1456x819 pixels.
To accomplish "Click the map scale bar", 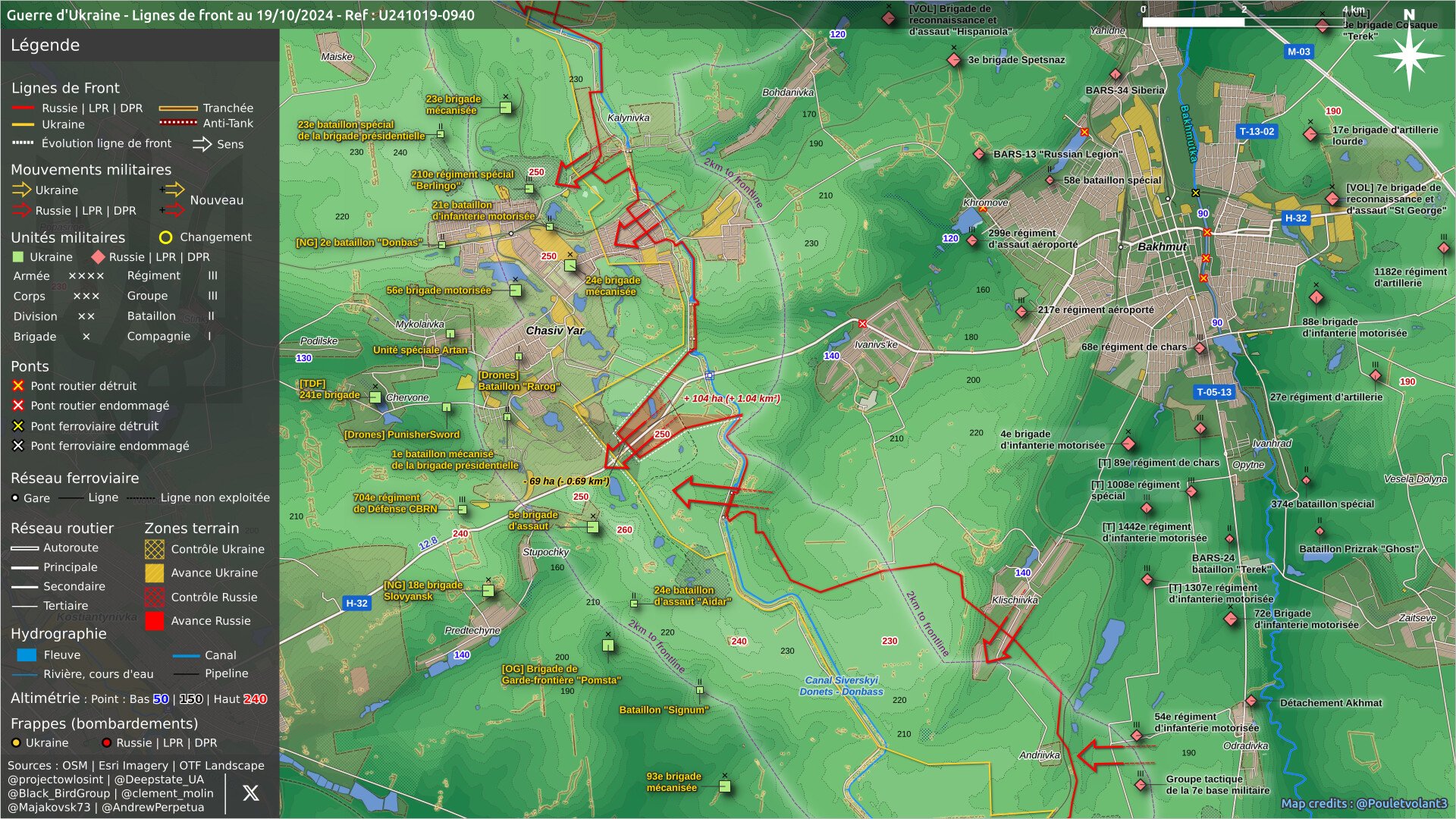I will tap(1244, 23).
